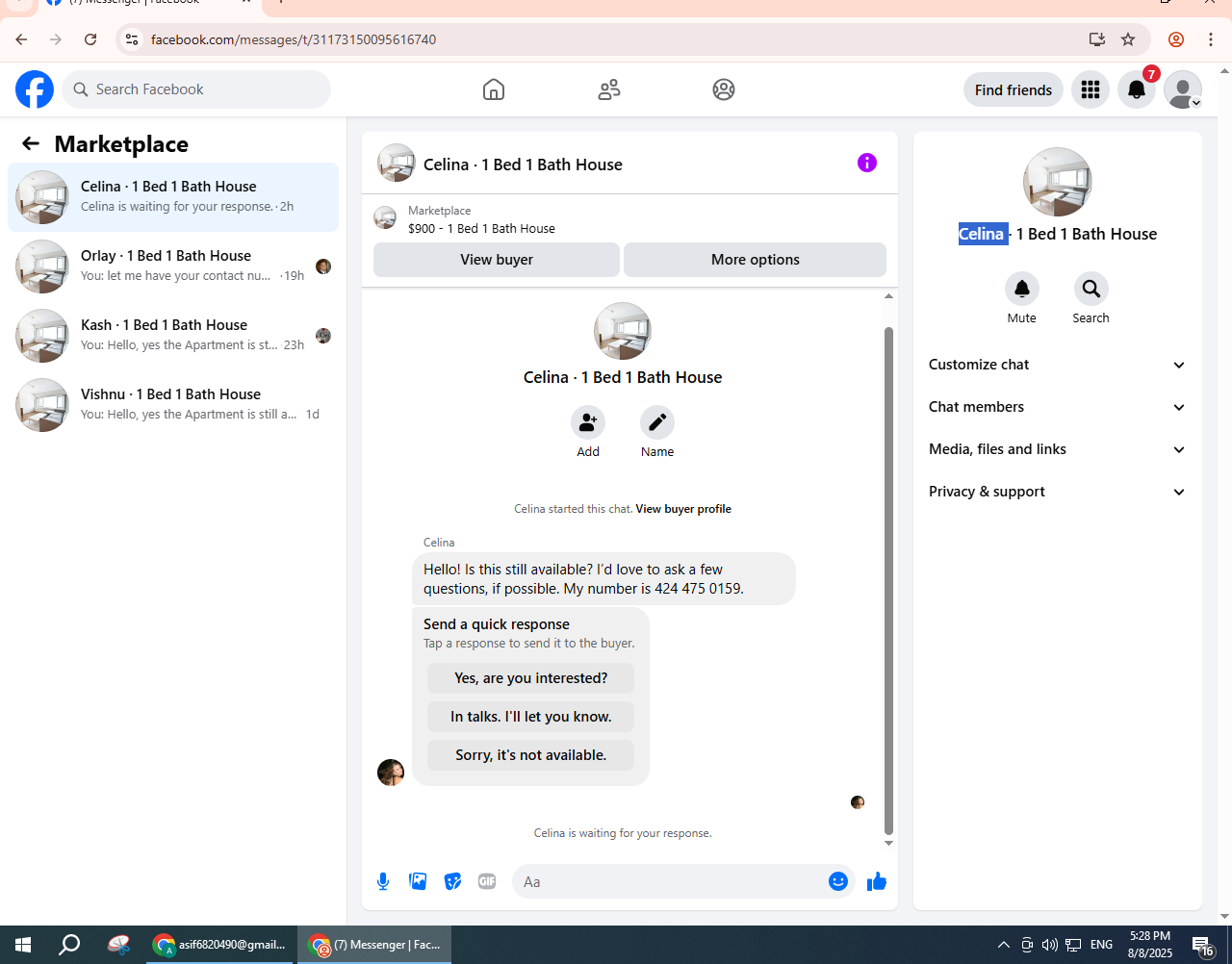Click Celina's avatar beside the quick responses
1232x964 pixels.
pyautogui.click(x=391, y=773)
